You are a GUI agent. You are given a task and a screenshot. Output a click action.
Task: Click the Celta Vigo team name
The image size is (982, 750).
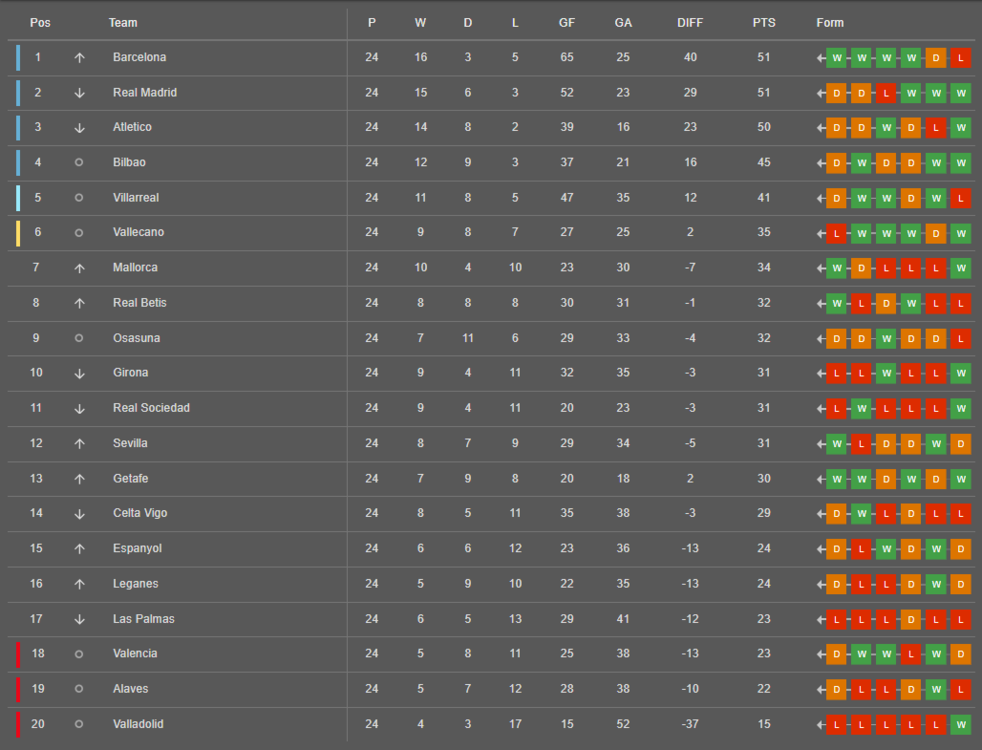click(140, 513)
